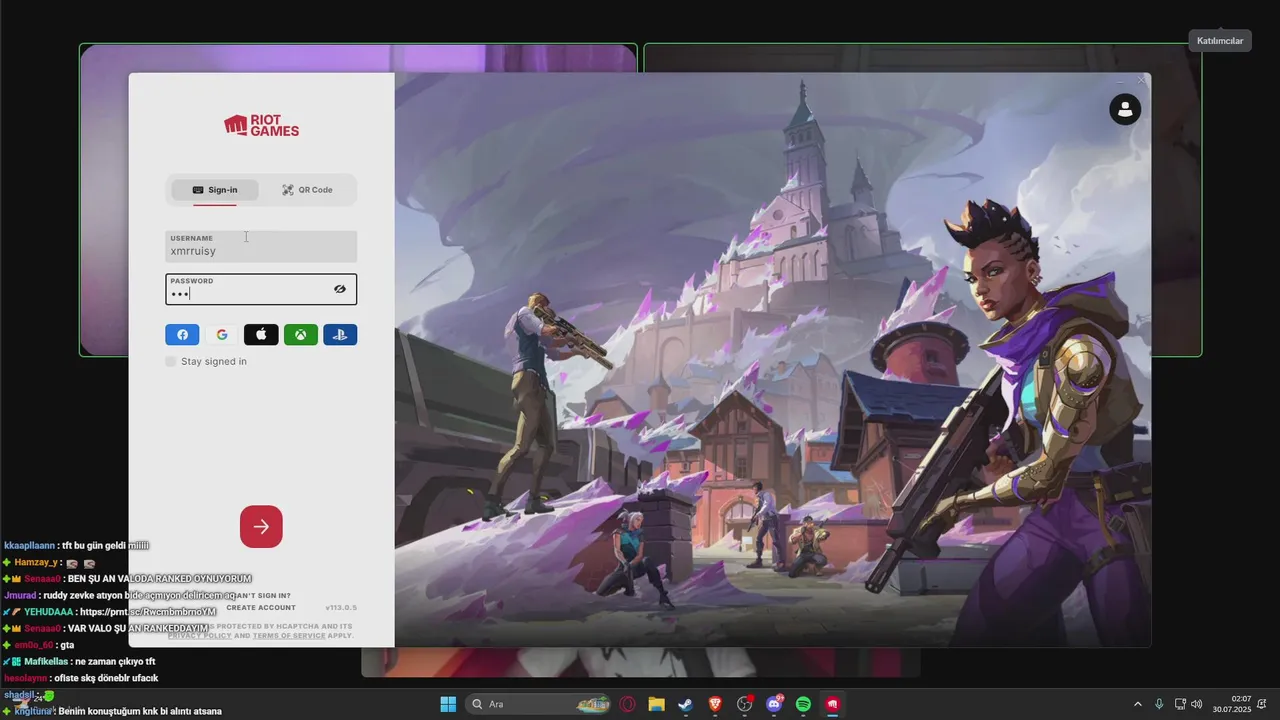
Task: Click chat username kkaapllaann
Action: (x=29, y=546)
